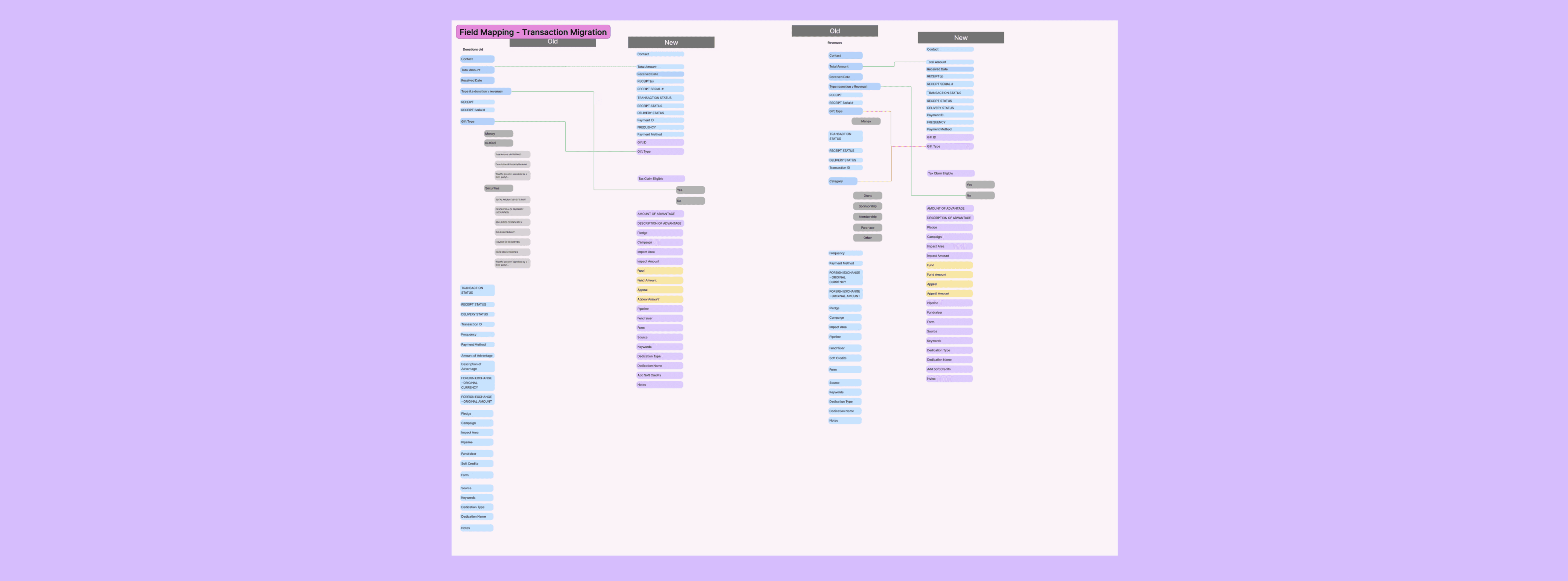Select "Total Amount" in the Revenues list
This screenshot has height=581, width=1568.
(x=845, y=66)
